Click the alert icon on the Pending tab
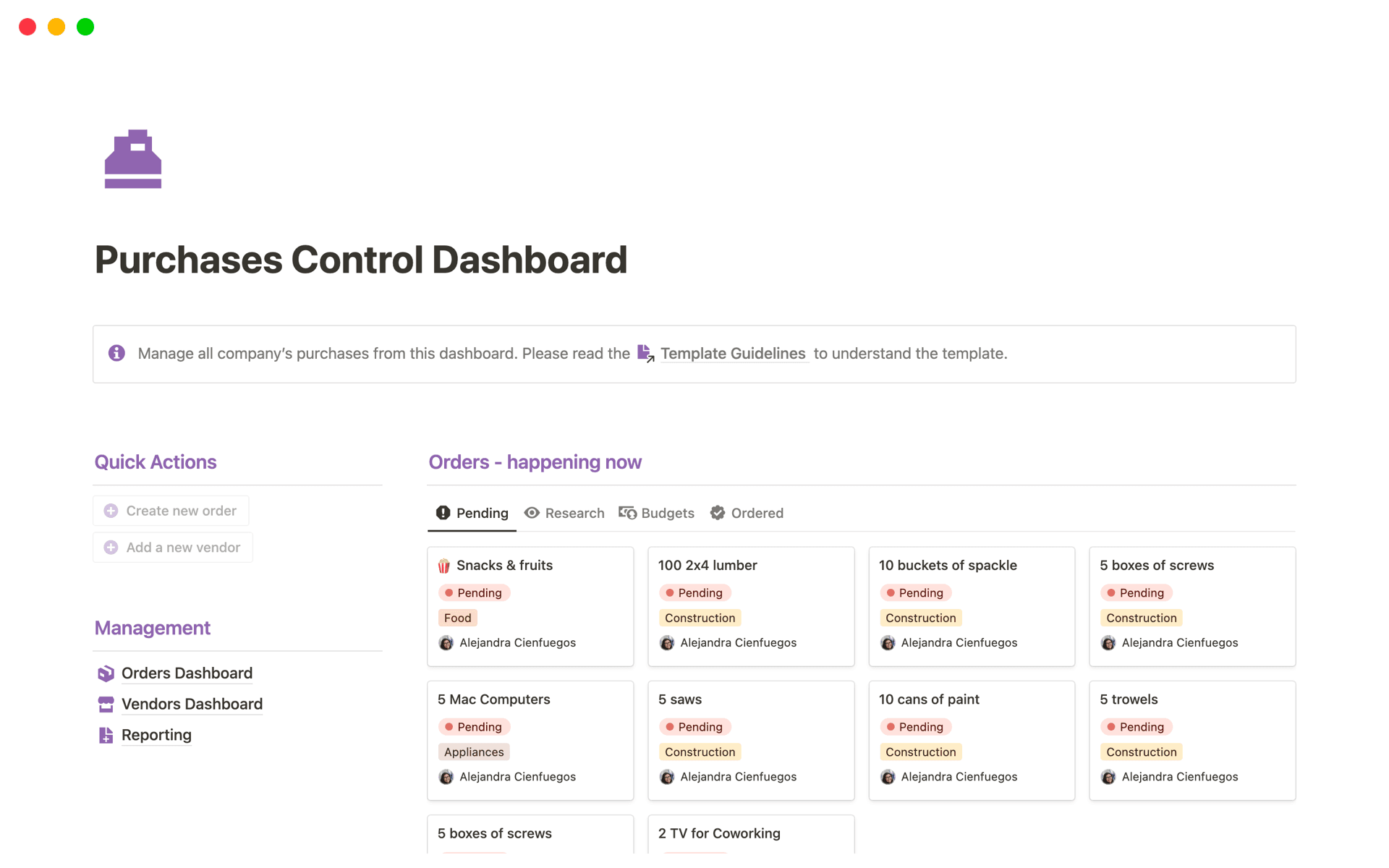The image size is (1389, 868). 442,513
